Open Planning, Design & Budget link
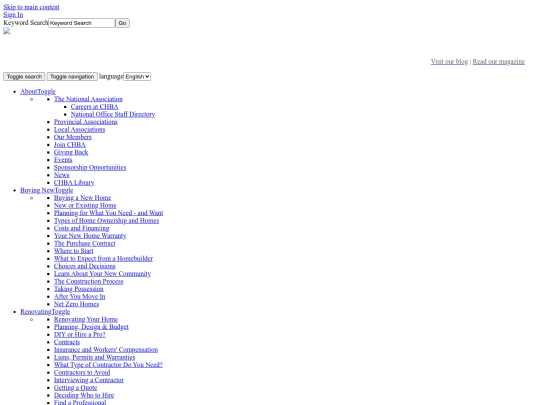This screenshot has height=405, width=540. click(x=91, y=327)
